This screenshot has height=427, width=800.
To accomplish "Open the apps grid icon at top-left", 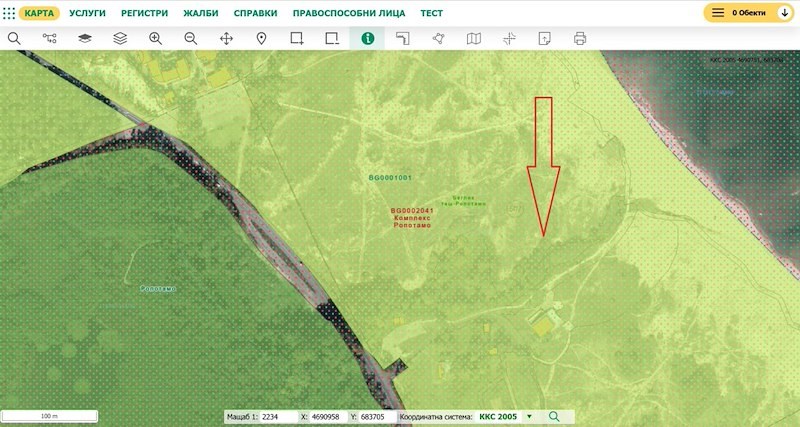I will 9,13.
